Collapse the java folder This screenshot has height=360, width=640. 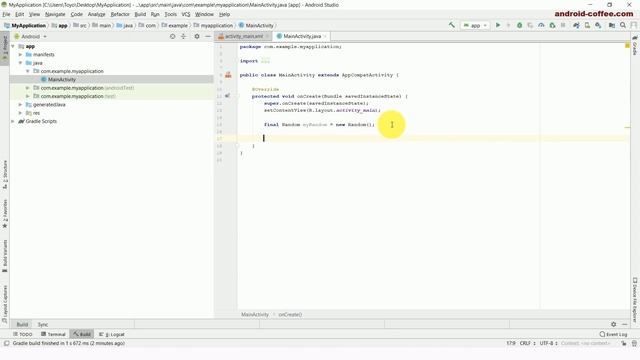pyautogui.click(x=20, y=63)
